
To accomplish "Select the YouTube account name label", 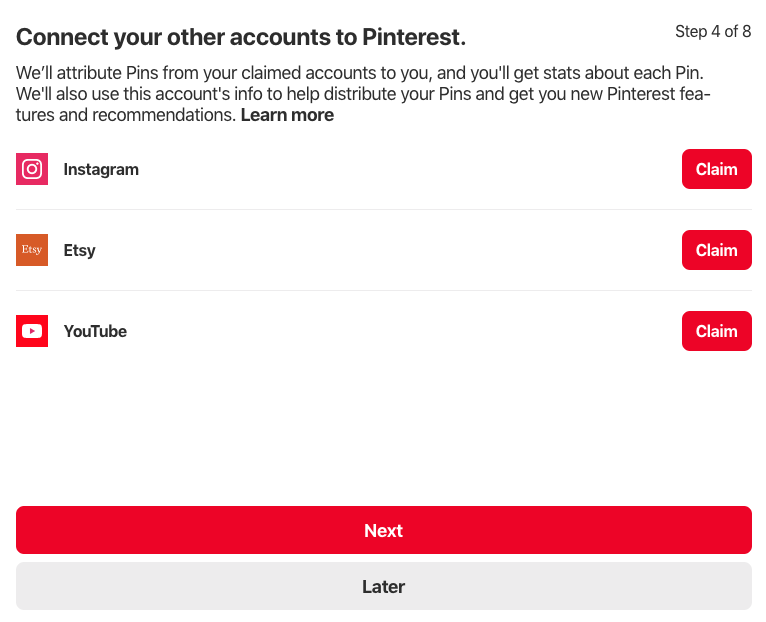I will (95, 331).
